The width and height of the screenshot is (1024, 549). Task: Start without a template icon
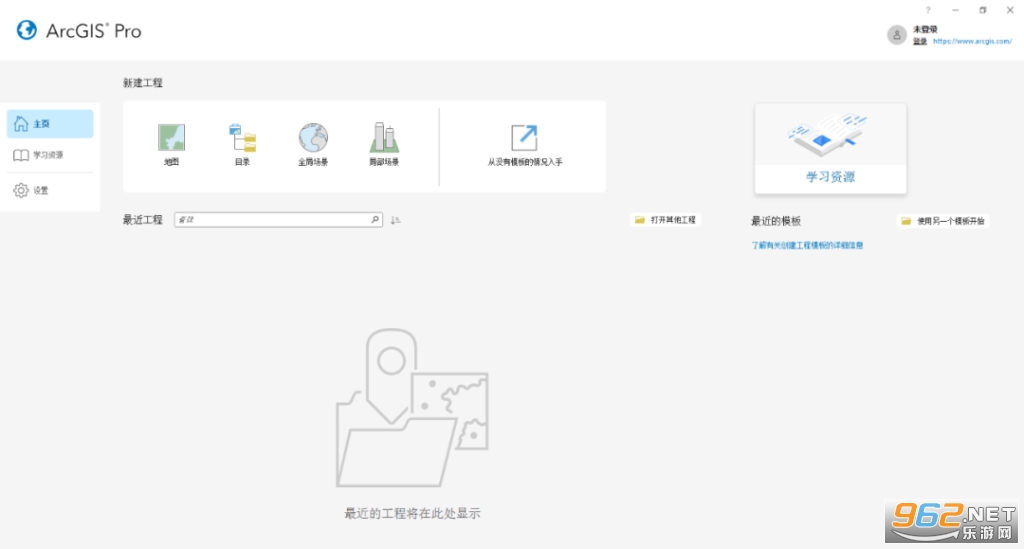(x=524, y=138)
